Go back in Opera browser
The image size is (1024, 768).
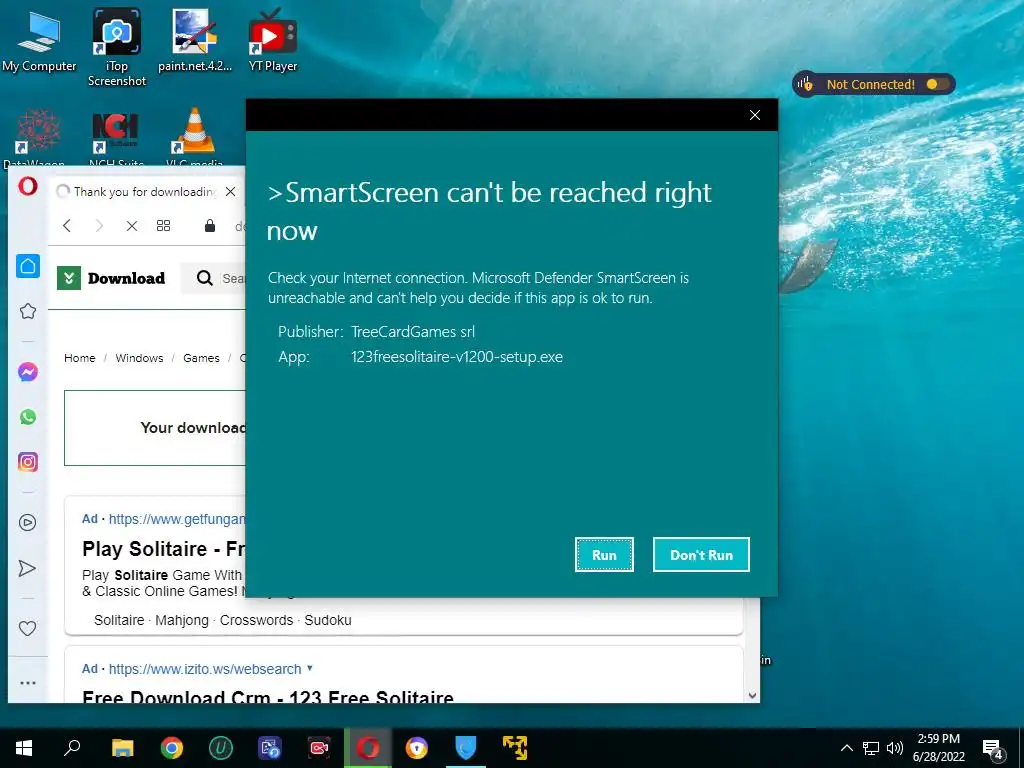point(67,226)
